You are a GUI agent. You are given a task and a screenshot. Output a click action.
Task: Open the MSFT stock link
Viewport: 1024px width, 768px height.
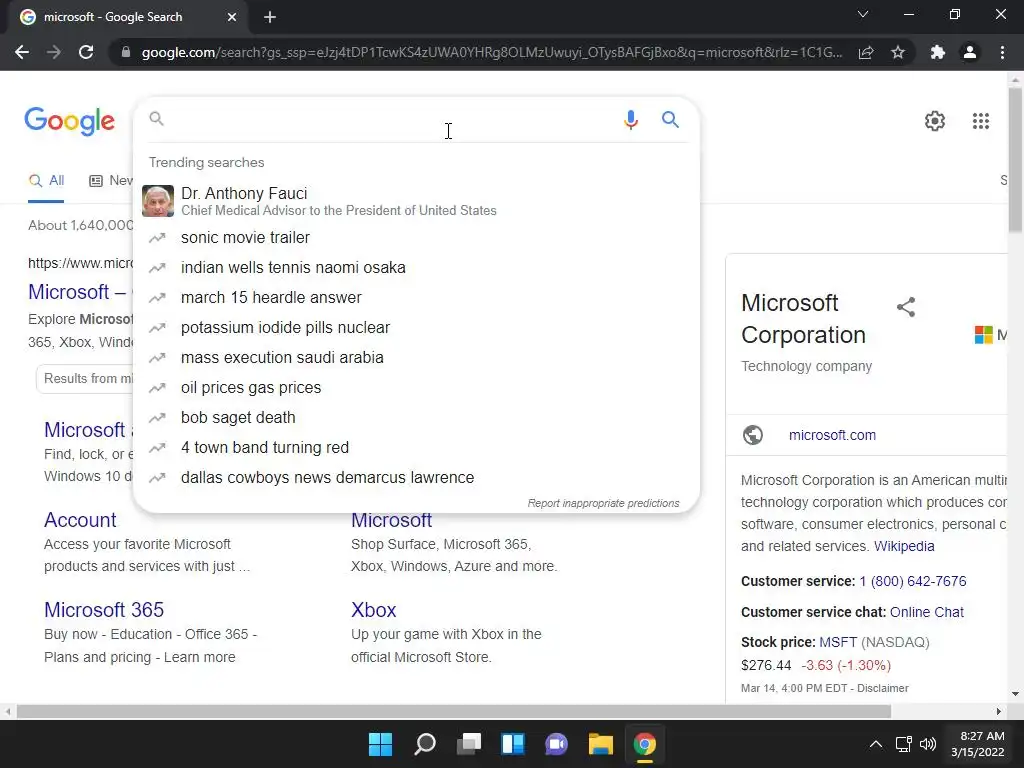838,642
